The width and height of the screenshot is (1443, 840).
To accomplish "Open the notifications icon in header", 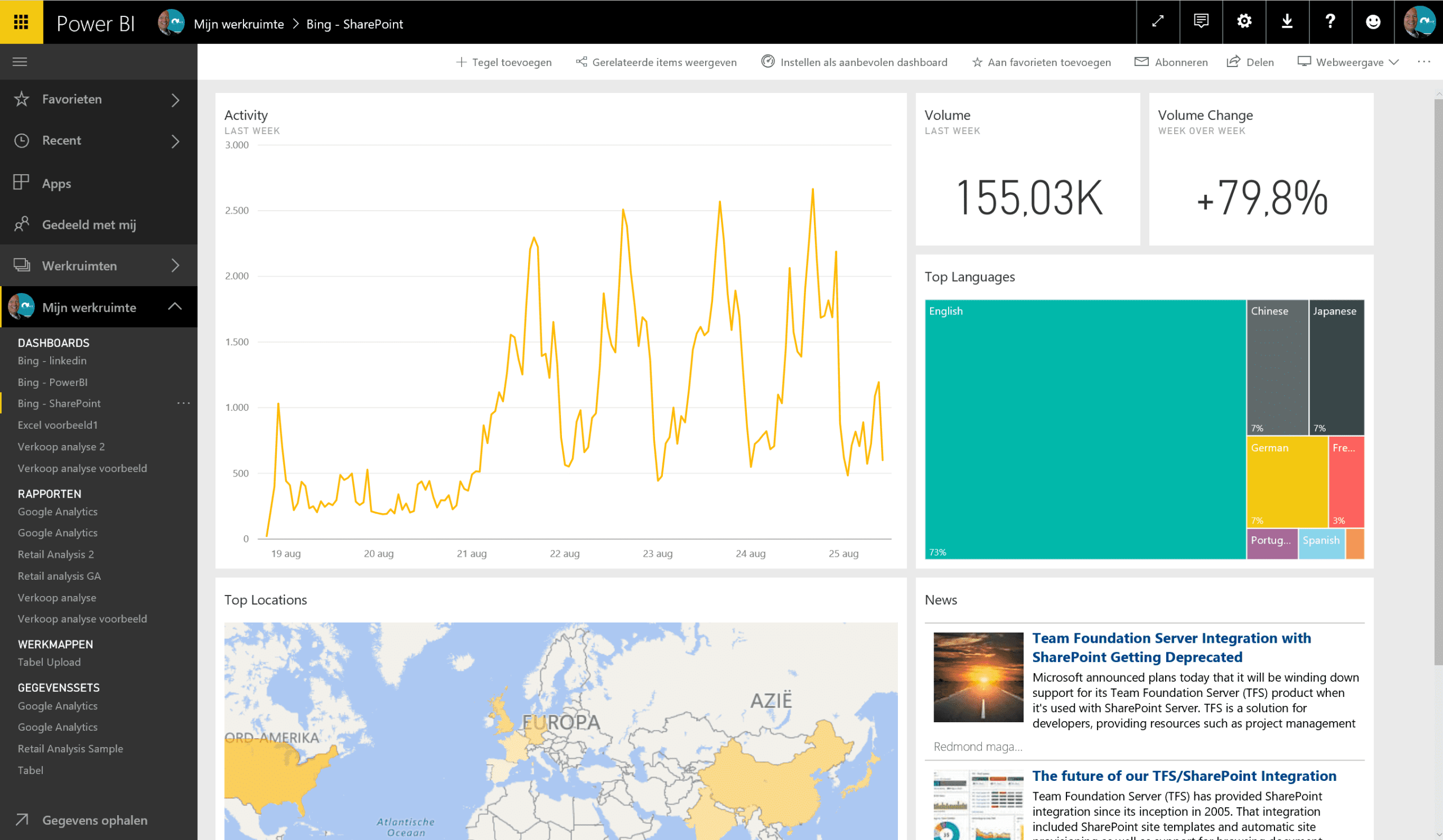I will 1201,22.
